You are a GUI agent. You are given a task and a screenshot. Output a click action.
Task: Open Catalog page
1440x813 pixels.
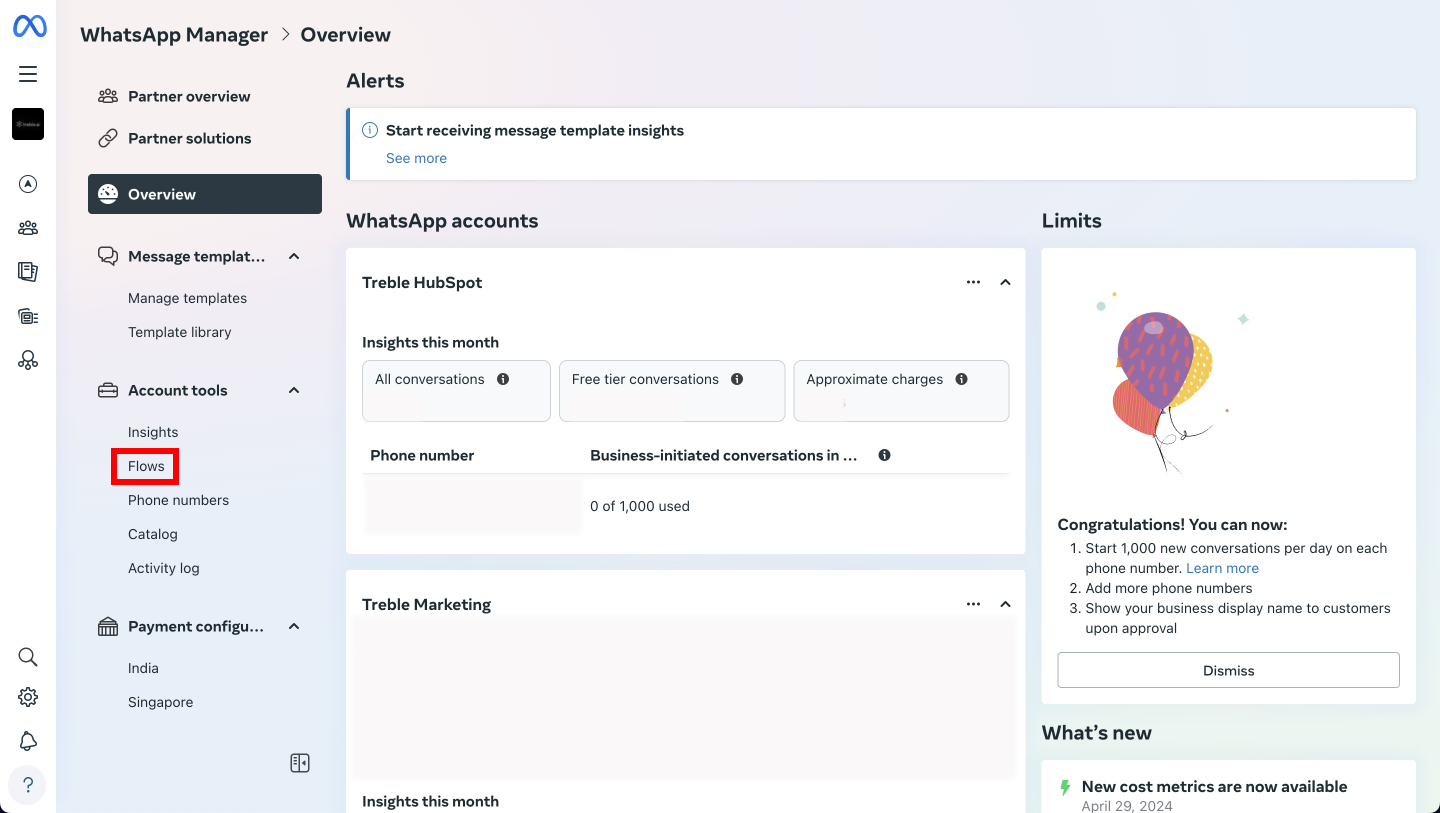coord(153,534)
